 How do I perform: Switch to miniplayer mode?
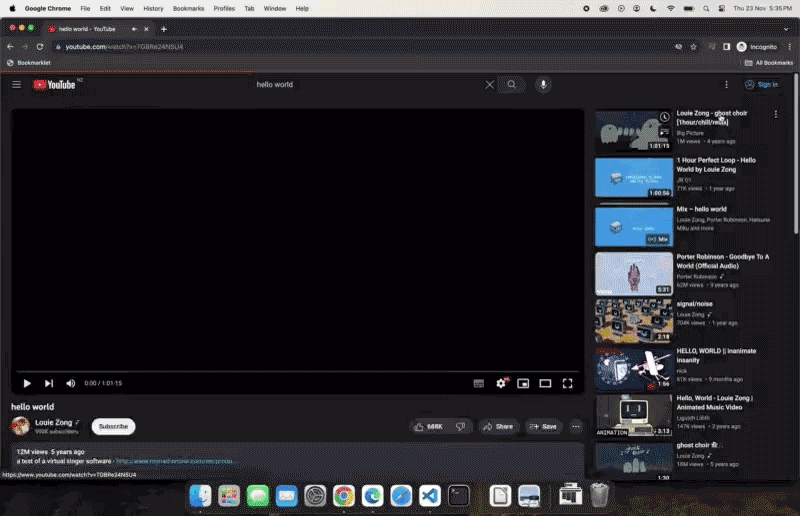523,383
